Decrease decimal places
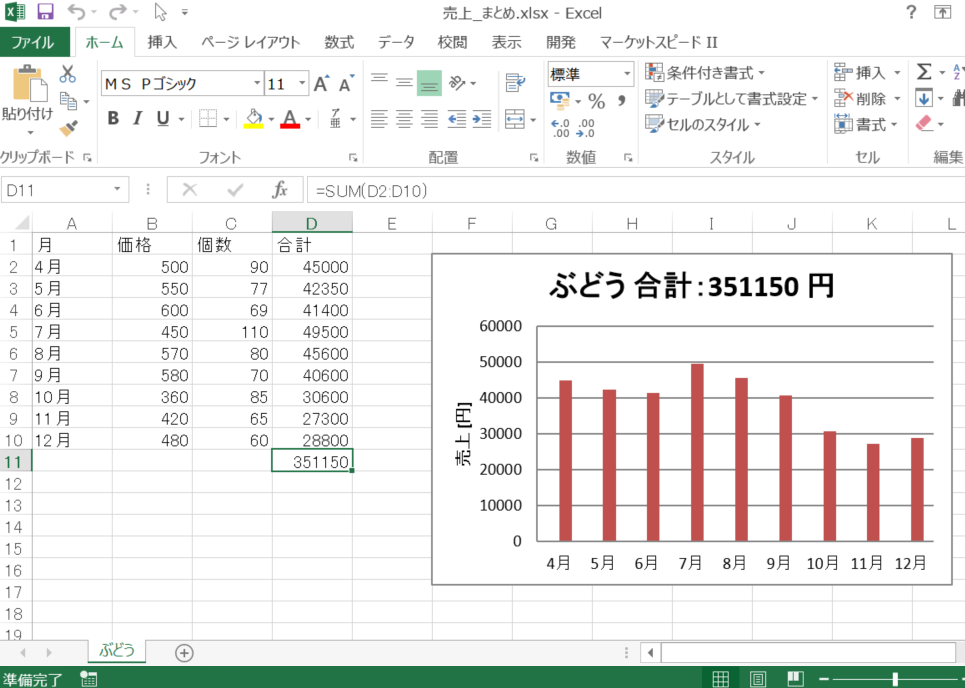965x688 pixels. click(585, 127)
